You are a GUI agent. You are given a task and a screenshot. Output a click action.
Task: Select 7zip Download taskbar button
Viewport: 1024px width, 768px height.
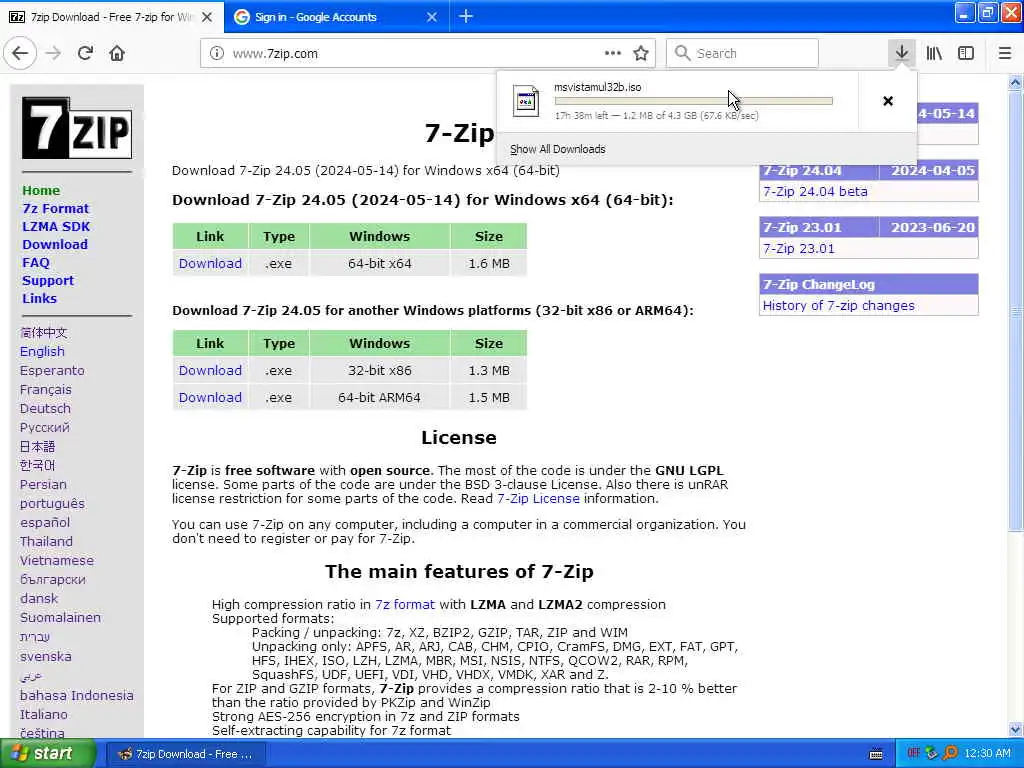[x=186, y=754]
